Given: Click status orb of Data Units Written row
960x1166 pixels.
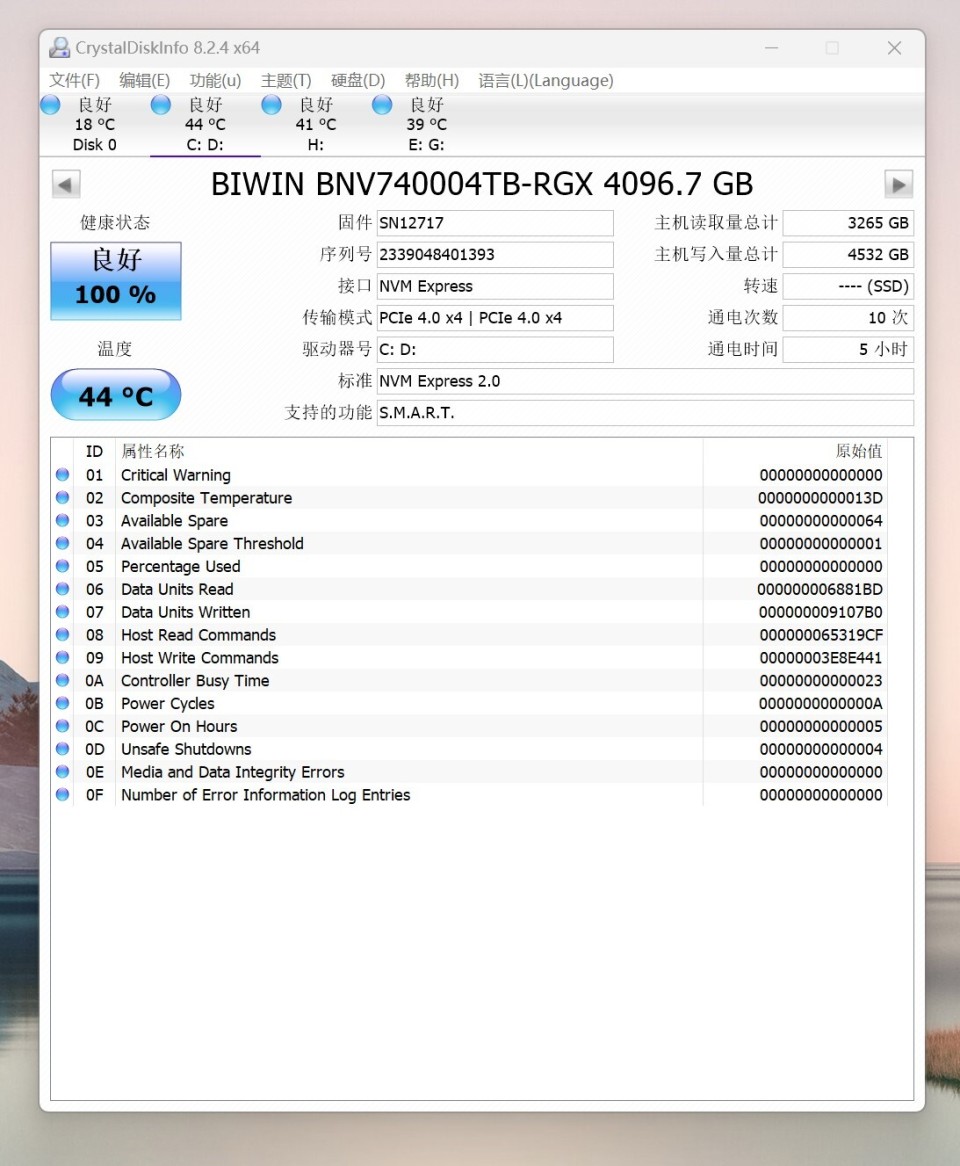Looking at the screenshot, I should click(62, 611).
